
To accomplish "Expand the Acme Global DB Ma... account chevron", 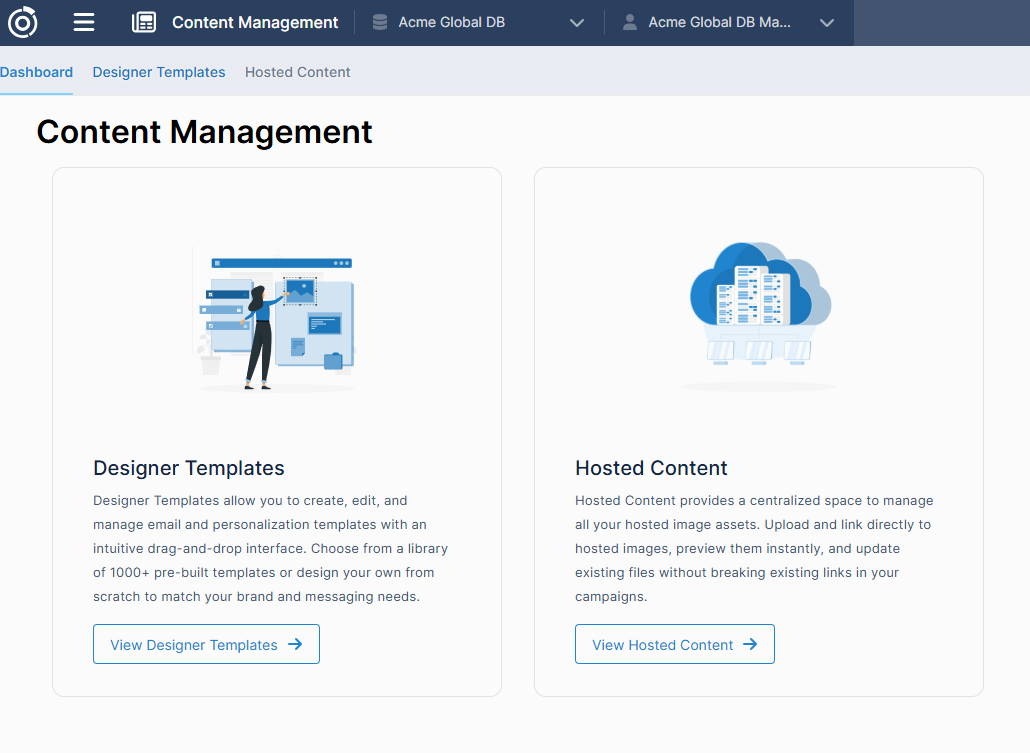I will (827, 23).
